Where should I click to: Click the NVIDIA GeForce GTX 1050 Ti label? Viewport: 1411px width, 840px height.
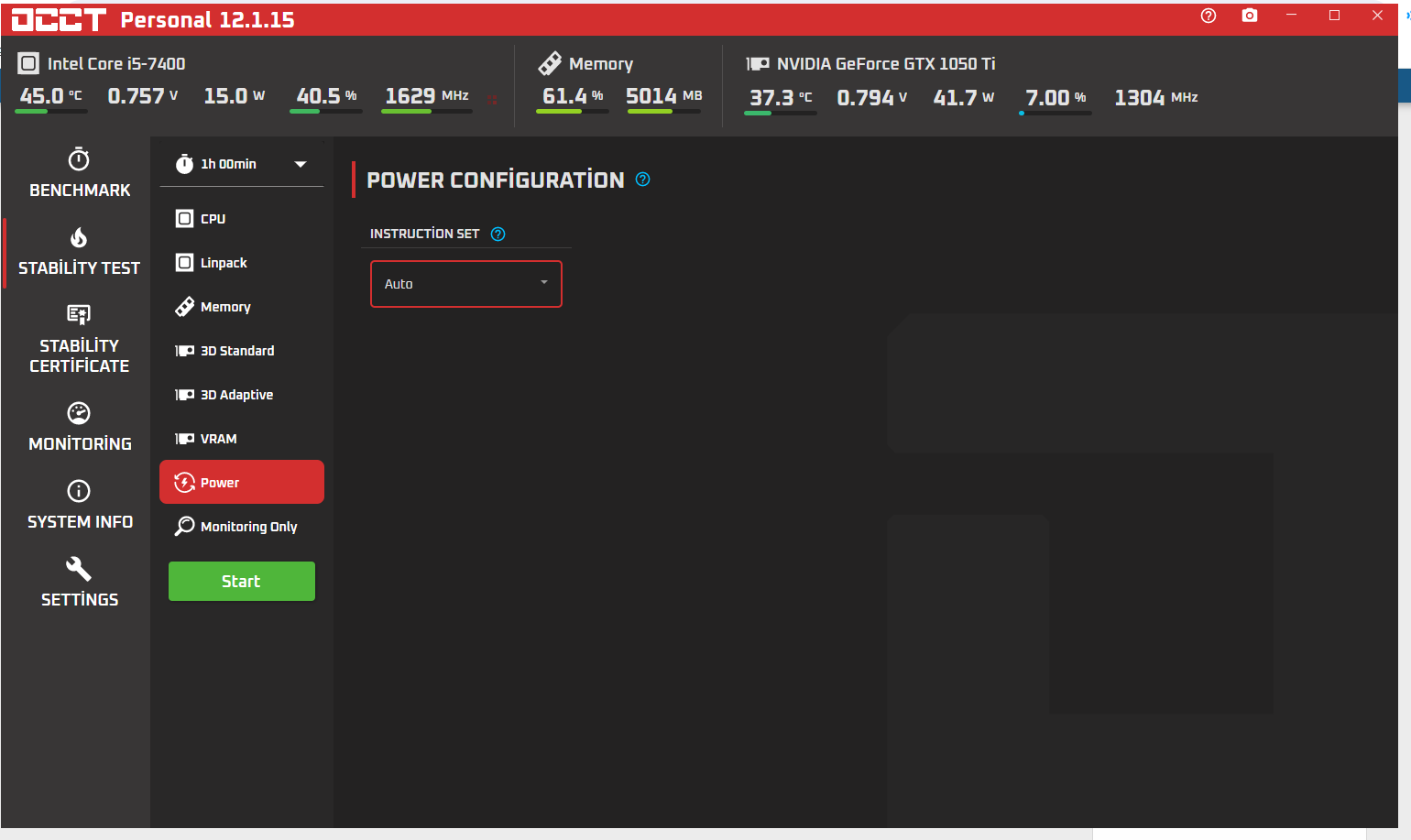pyautogui.click(x=886, y=63)
